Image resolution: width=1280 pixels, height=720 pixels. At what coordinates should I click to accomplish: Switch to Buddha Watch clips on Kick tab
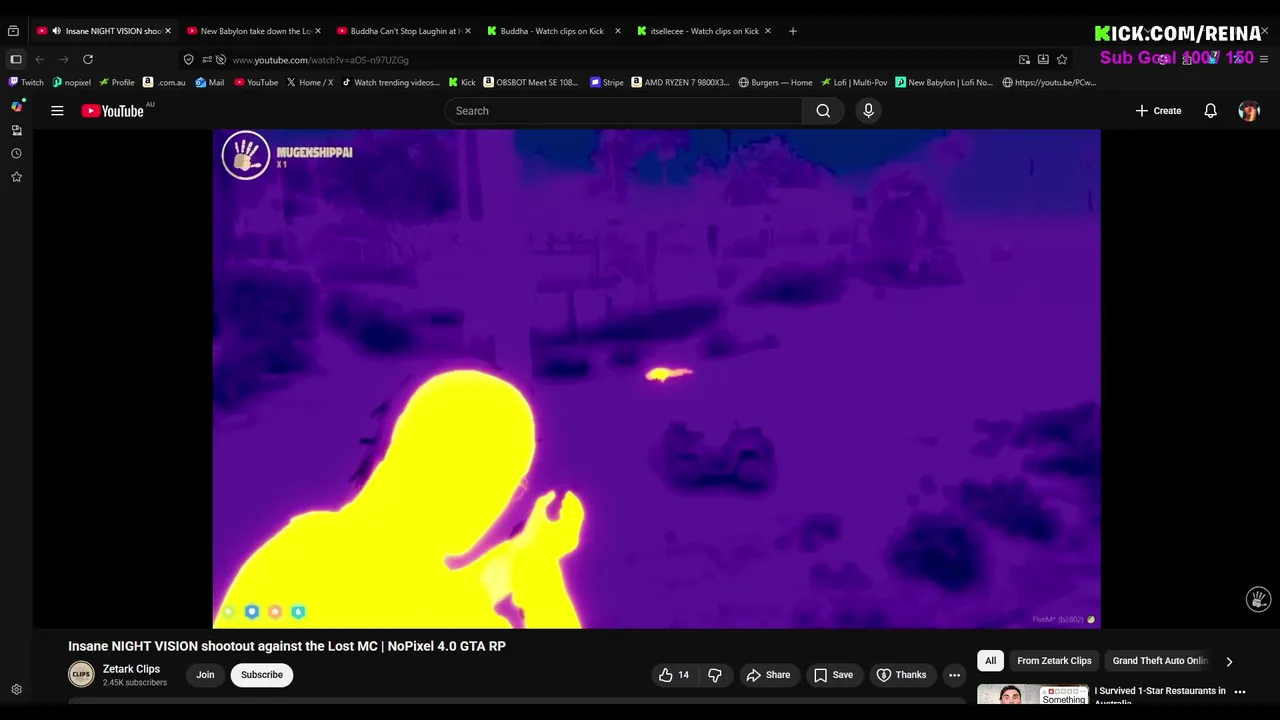click(x=554, y=31)
